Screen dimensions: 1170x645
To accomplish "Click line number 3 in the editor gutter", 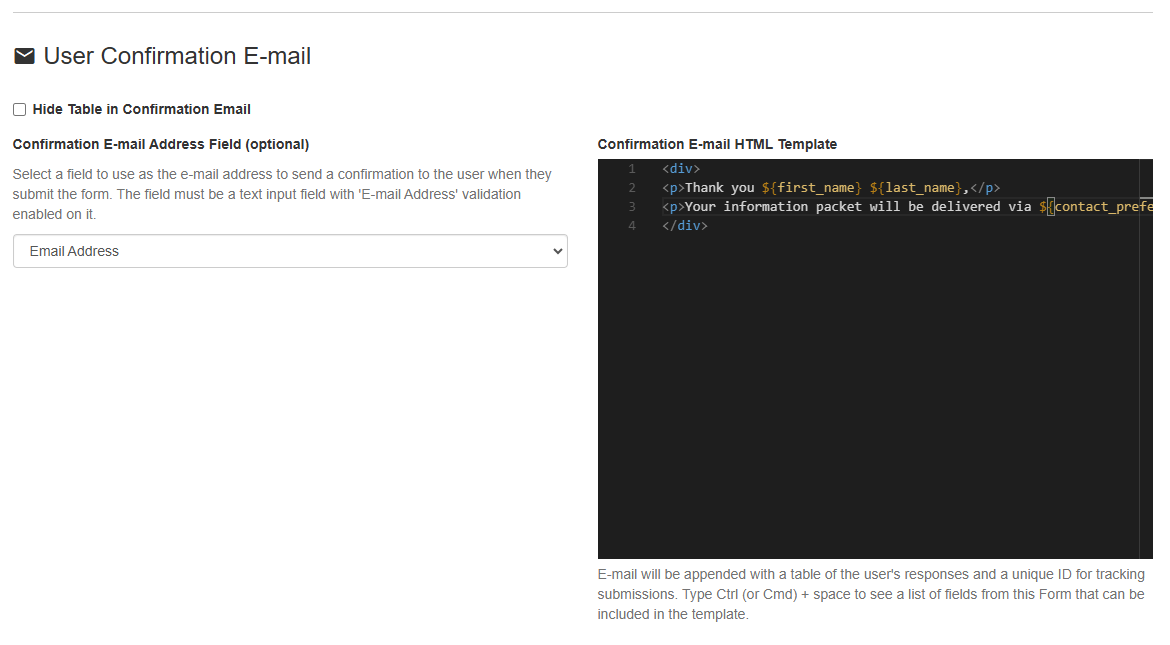I will tap(632, 207).
